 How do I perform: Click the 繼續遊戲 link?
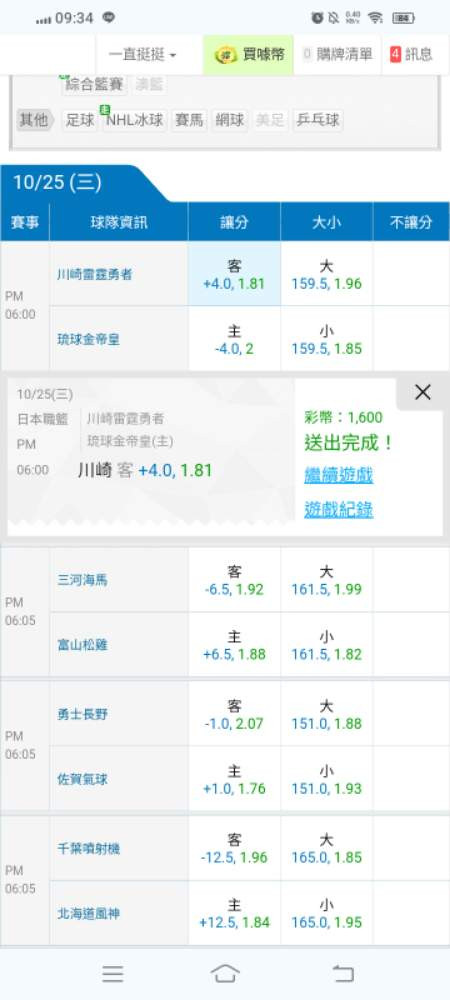click(x=338, y=475)
